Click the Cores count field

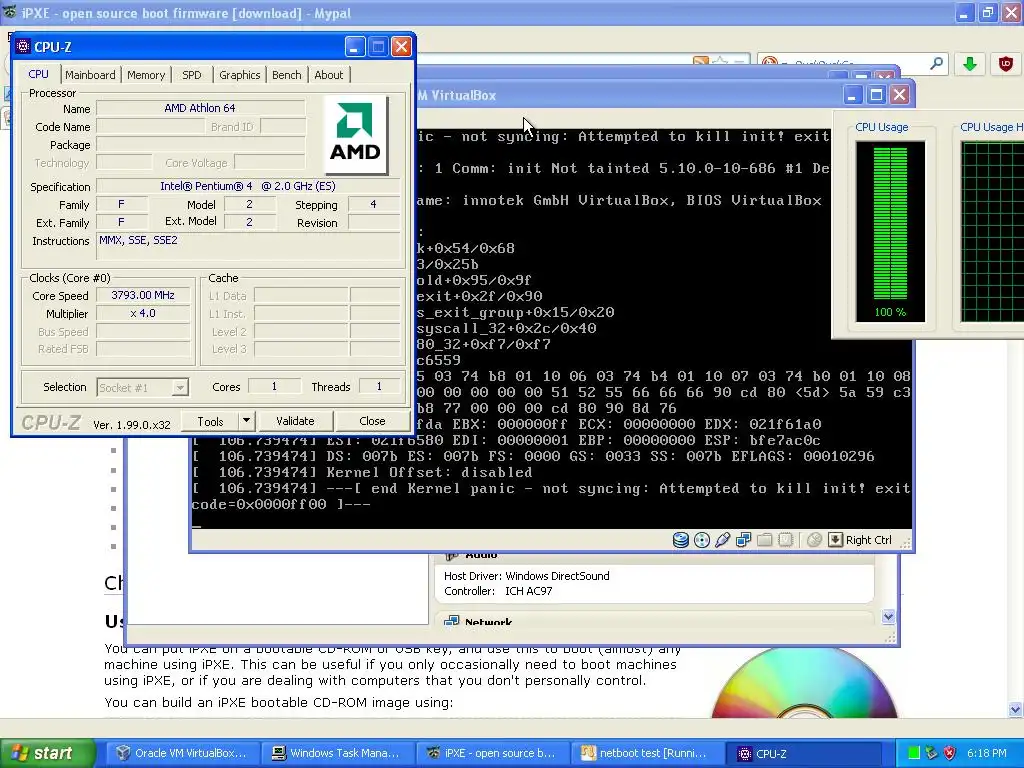coord(274,387)
